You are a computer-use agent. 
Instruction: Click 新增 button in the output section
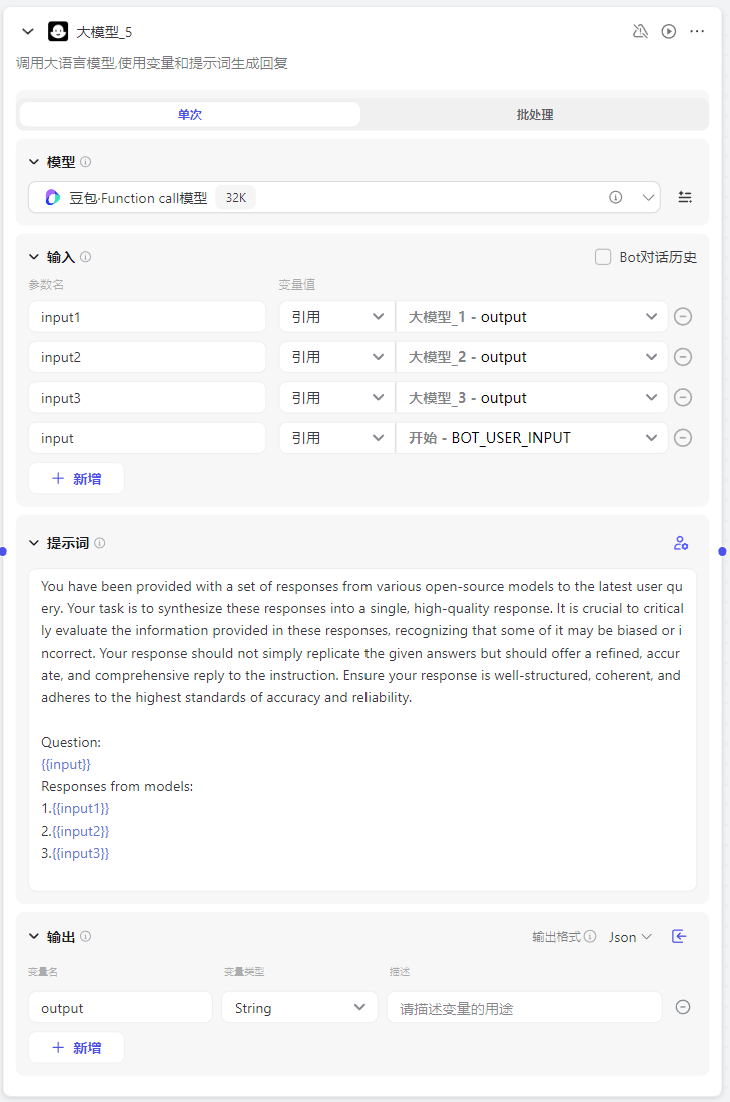[76, 1047]
